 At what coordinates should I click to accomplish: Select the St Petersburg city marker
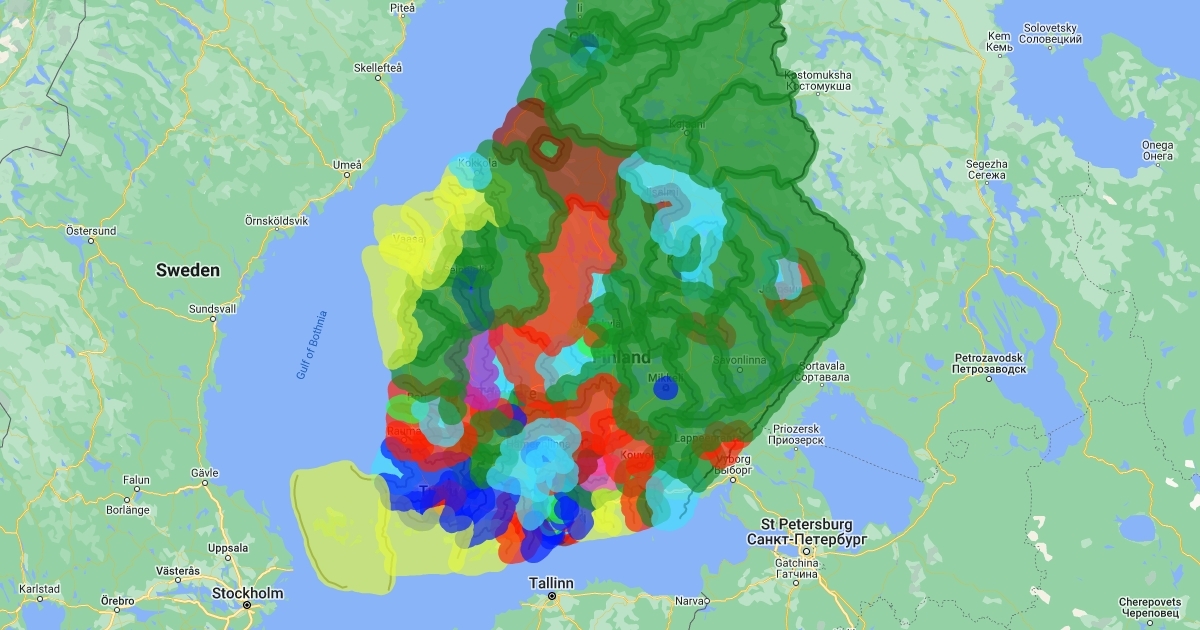[x=807, y=550]
